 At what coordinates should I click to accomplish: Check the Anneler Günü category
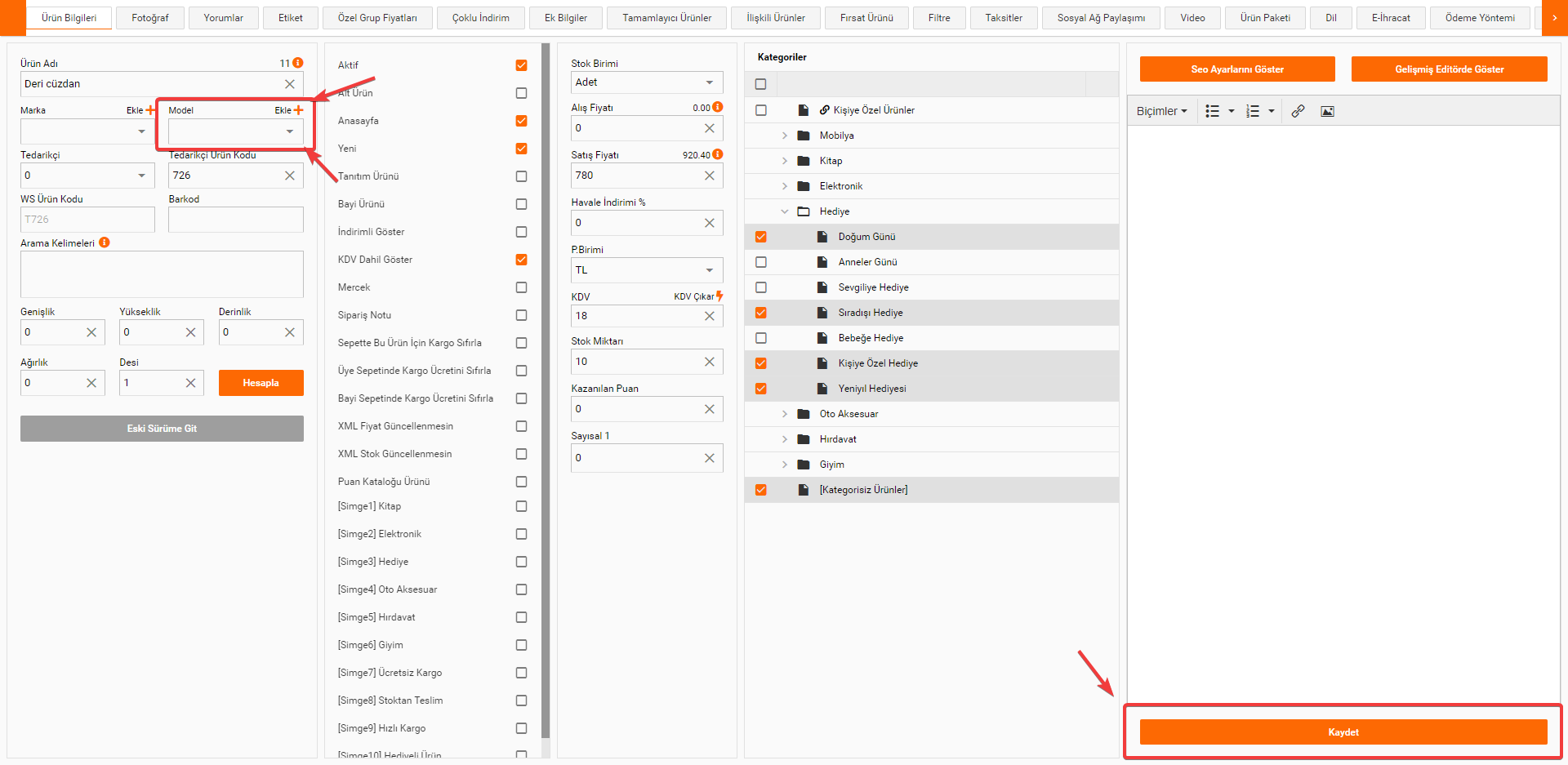tap(761, 262)
